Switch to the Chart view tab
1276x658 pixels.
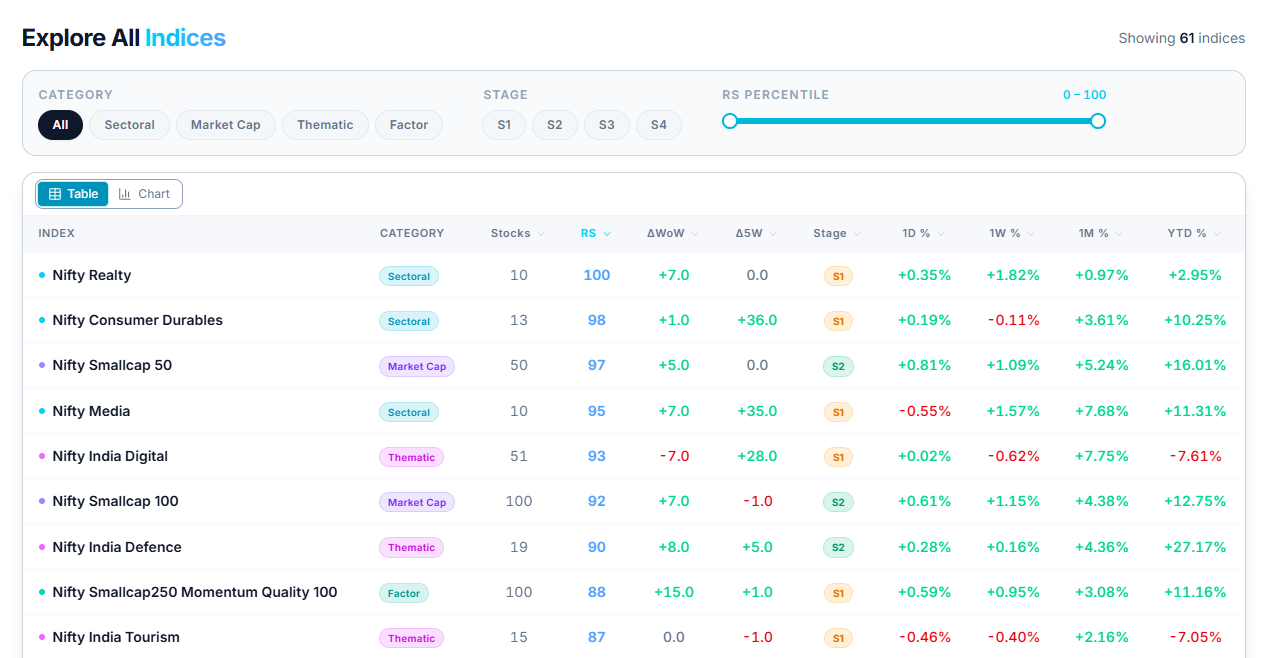coord(144,194)
